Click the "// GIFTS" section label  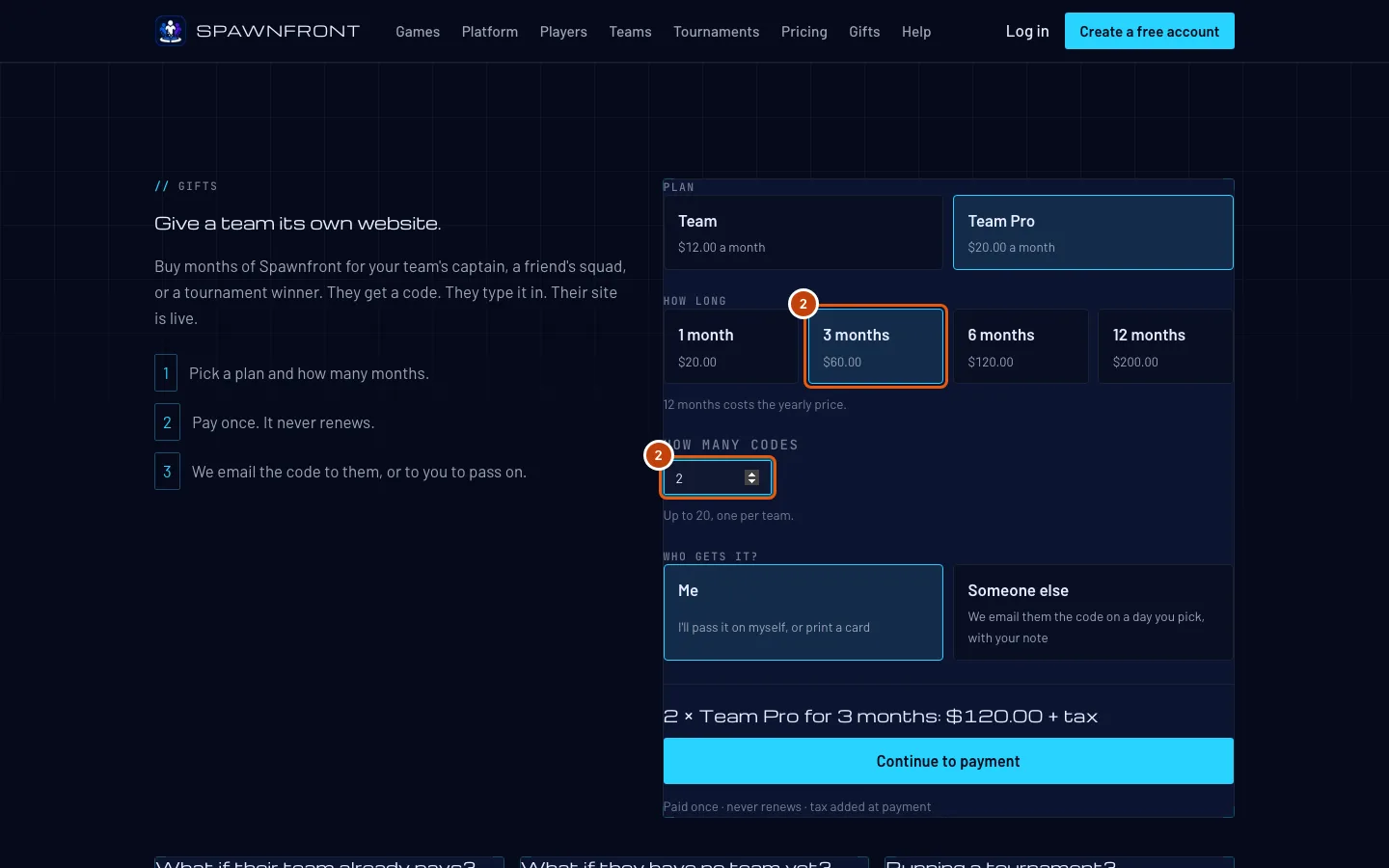tap(186, 186)
